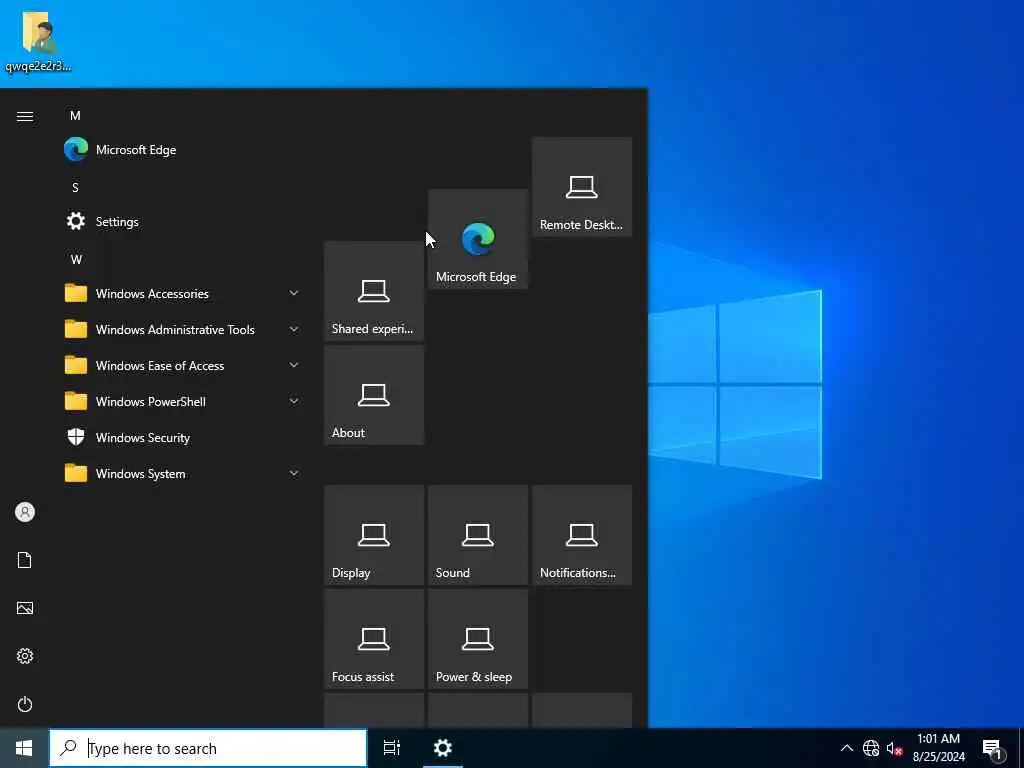Open the Power & sleep tile
1024x768 pixels.
coord(477,639)
